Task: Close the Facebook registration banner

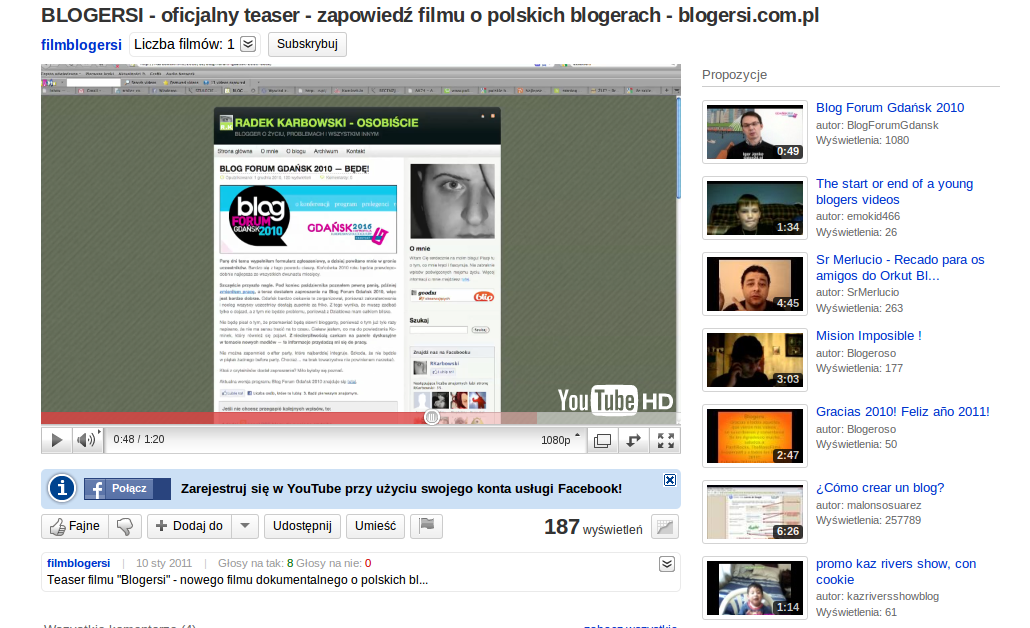Action: click(x=670, y=480)
